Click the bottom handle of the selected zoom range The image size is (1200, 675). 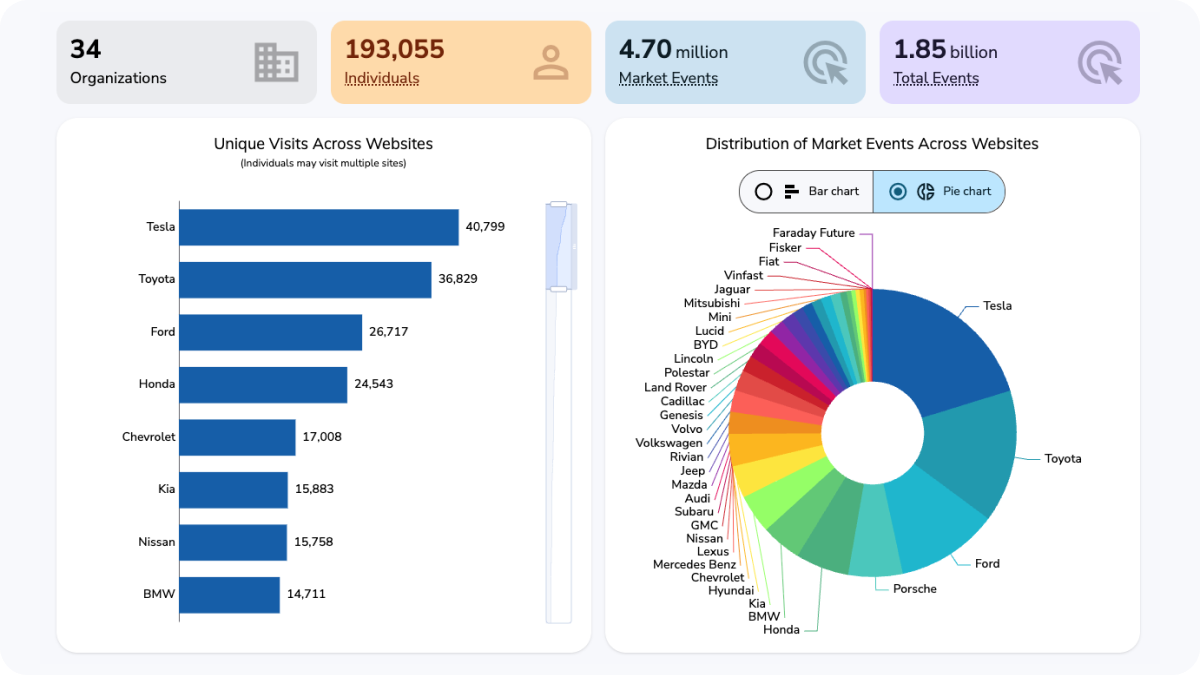pyautogui.click(x=558, y=289)
